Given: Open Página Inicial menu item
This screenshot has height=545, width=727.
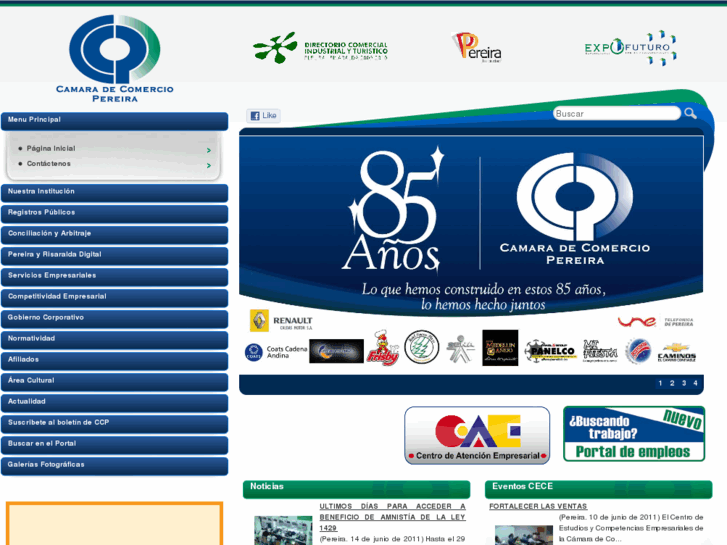Looking at the screenshot, I should click(51, 148).
